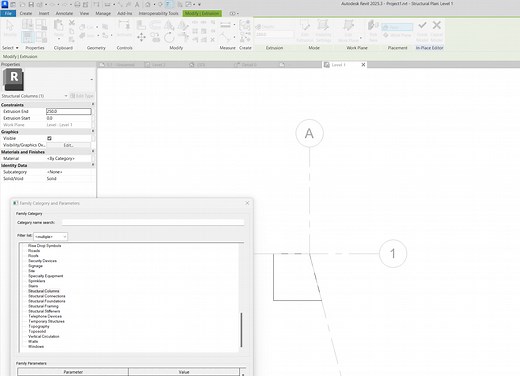
Task: Click grid bubble 1 in the drawing
Action: point(393,254)
